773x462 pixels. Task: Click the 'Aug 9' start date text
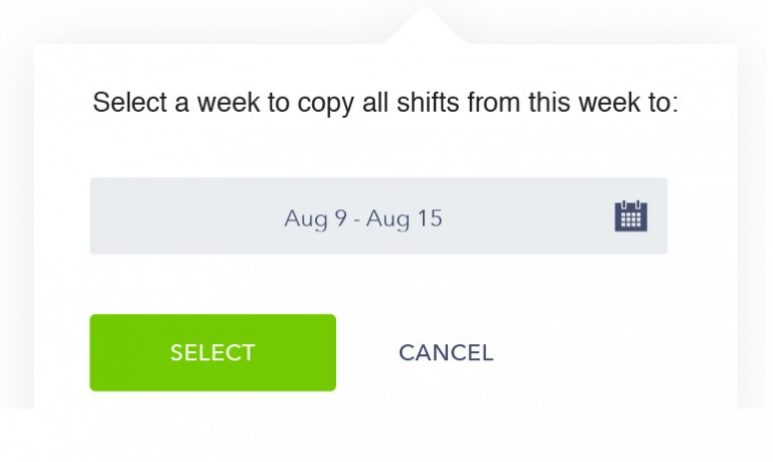316,218
